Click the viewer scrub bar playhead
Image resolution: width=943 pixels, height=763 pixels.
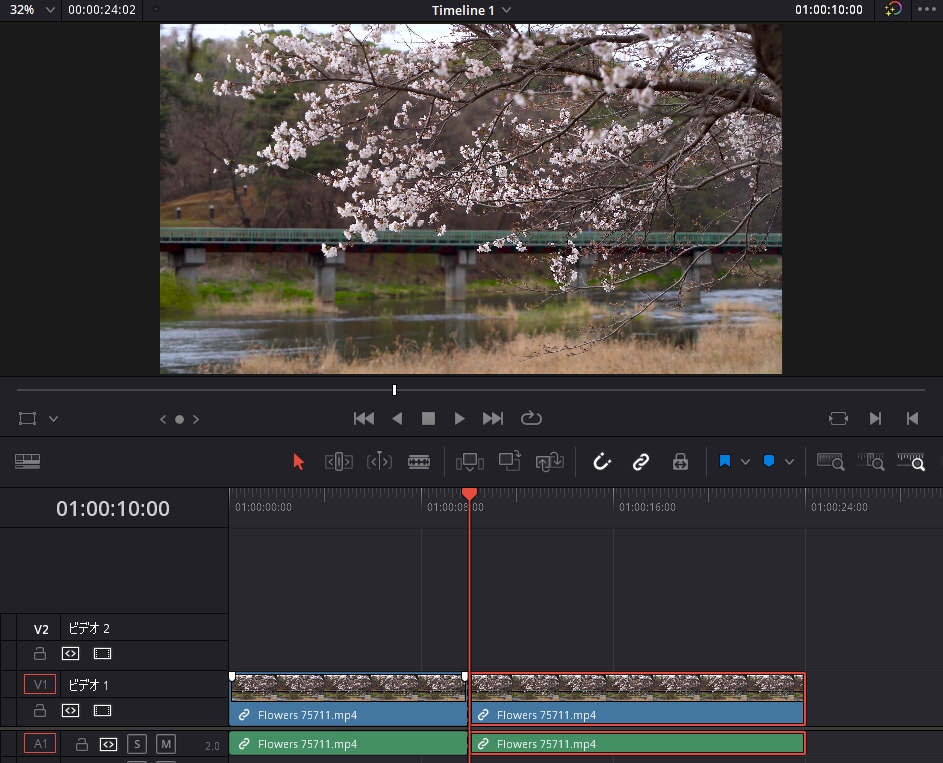tap(395, 390)
